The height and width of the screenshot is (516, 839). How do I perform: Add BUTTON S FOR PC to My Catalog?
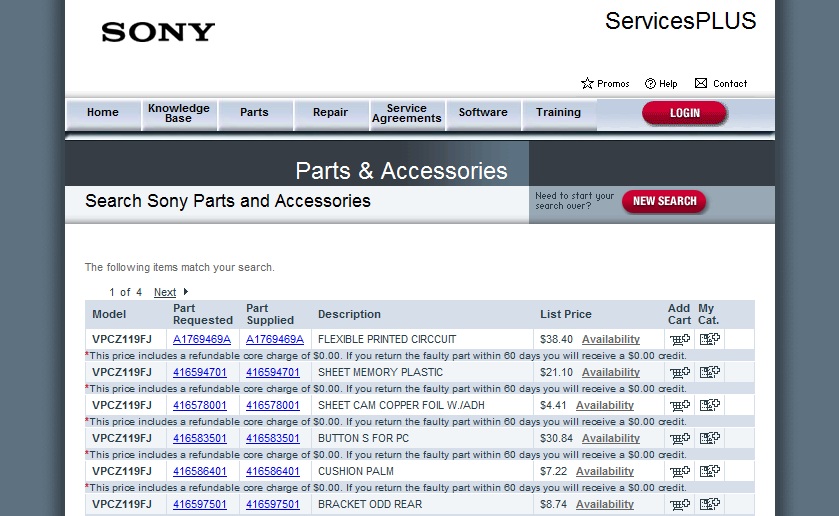710,438
